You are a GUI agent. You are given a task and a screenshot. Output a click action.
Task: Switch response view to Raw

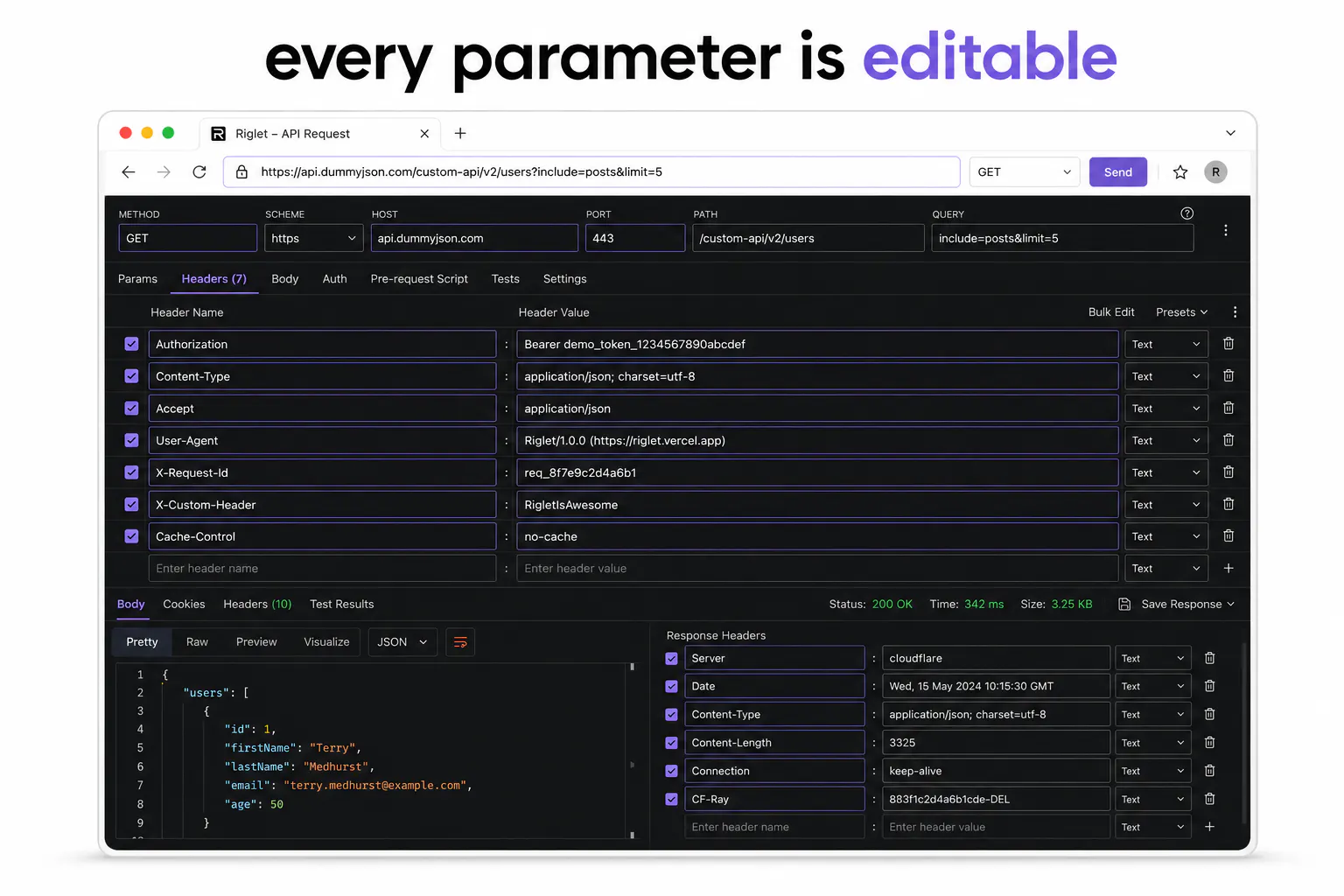click(197, 642)
